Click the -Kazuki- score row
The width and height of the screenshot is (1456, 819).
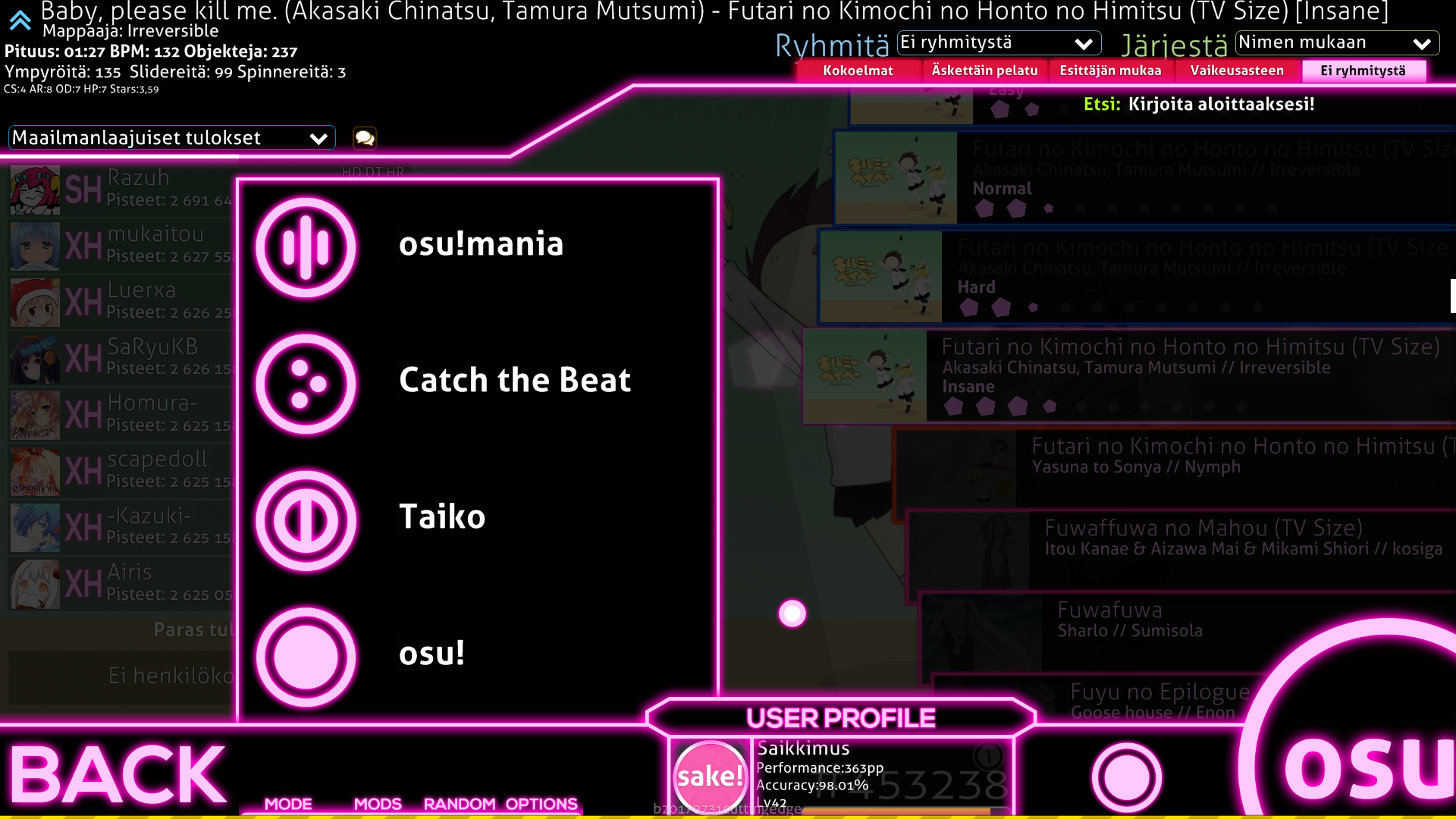coord(121,528)
